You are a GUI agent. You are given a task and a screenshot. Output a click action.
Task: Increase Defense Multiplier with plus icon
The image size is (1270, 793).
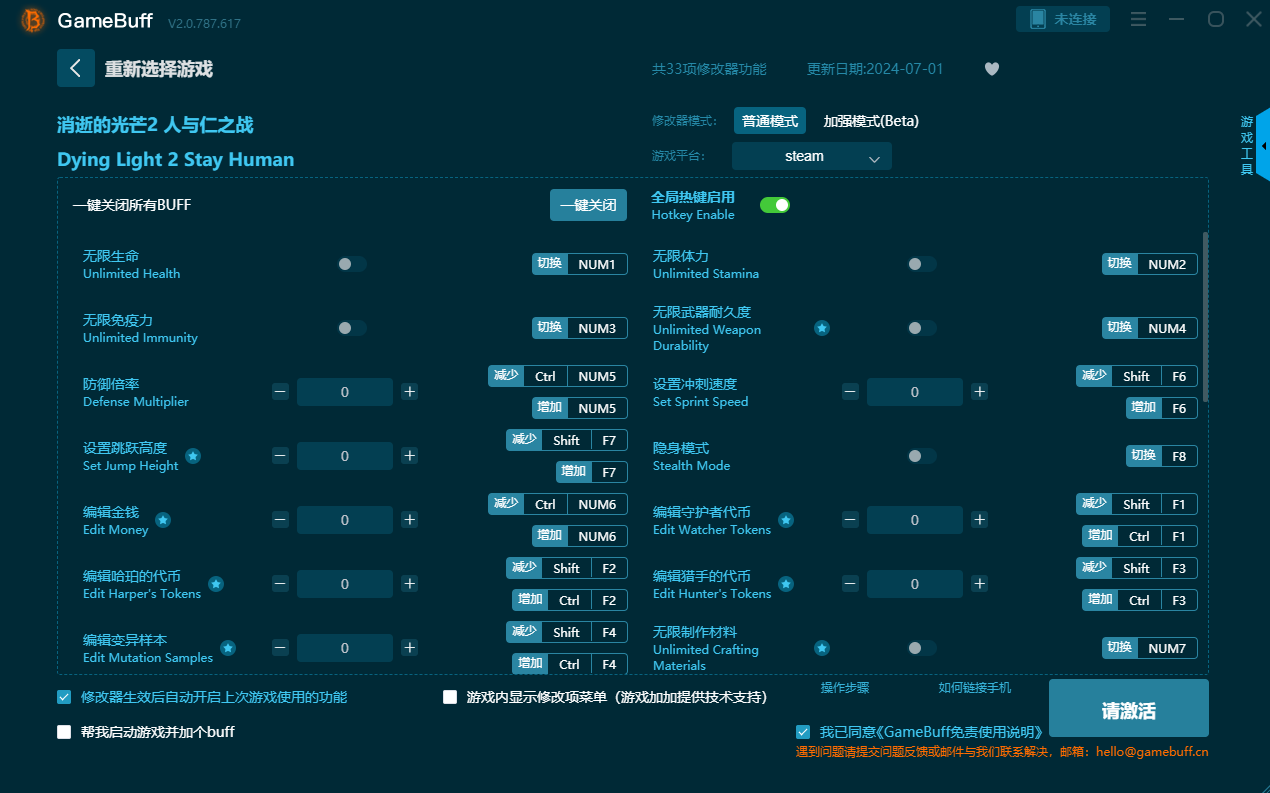409,392
